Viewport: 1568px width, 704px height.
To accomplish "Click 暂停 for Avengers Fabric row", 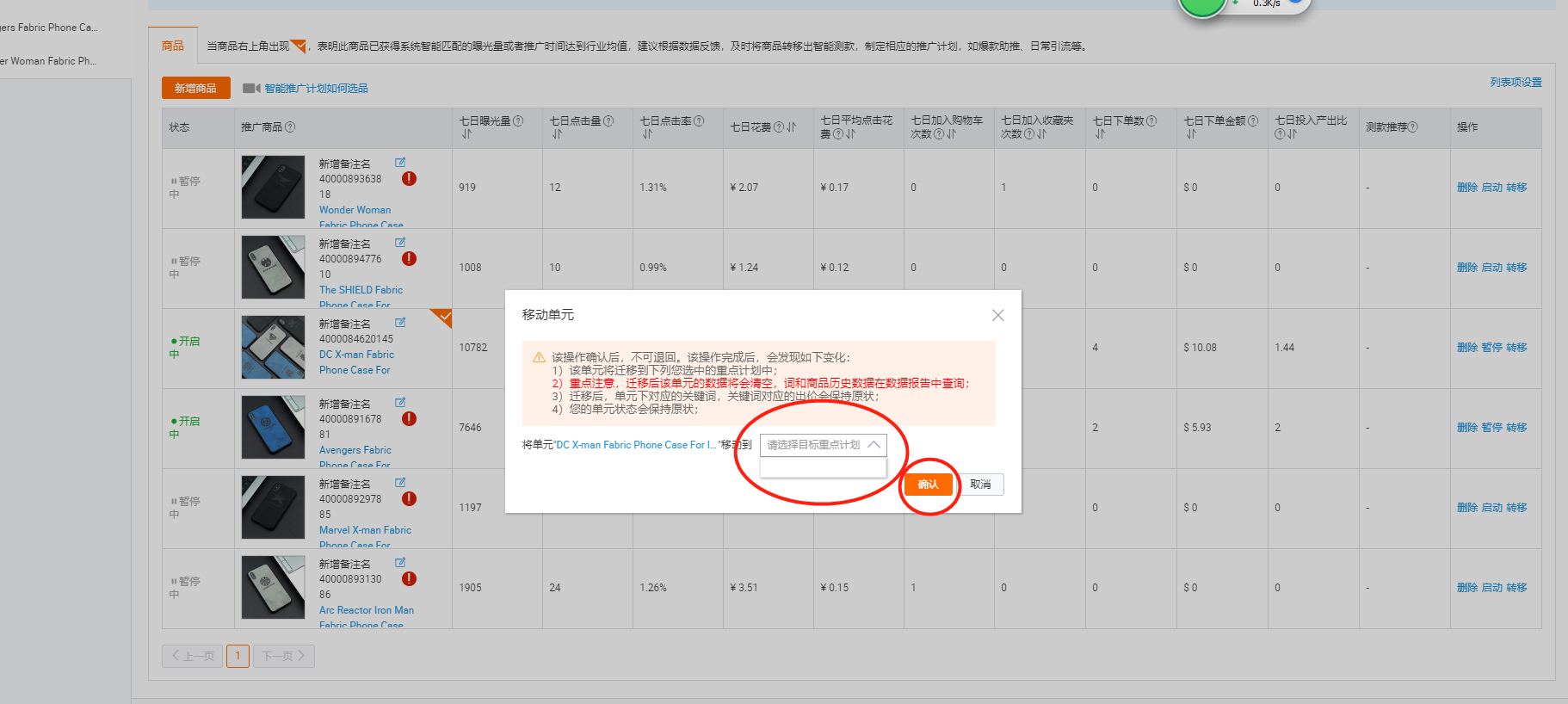I will 1491,428.
